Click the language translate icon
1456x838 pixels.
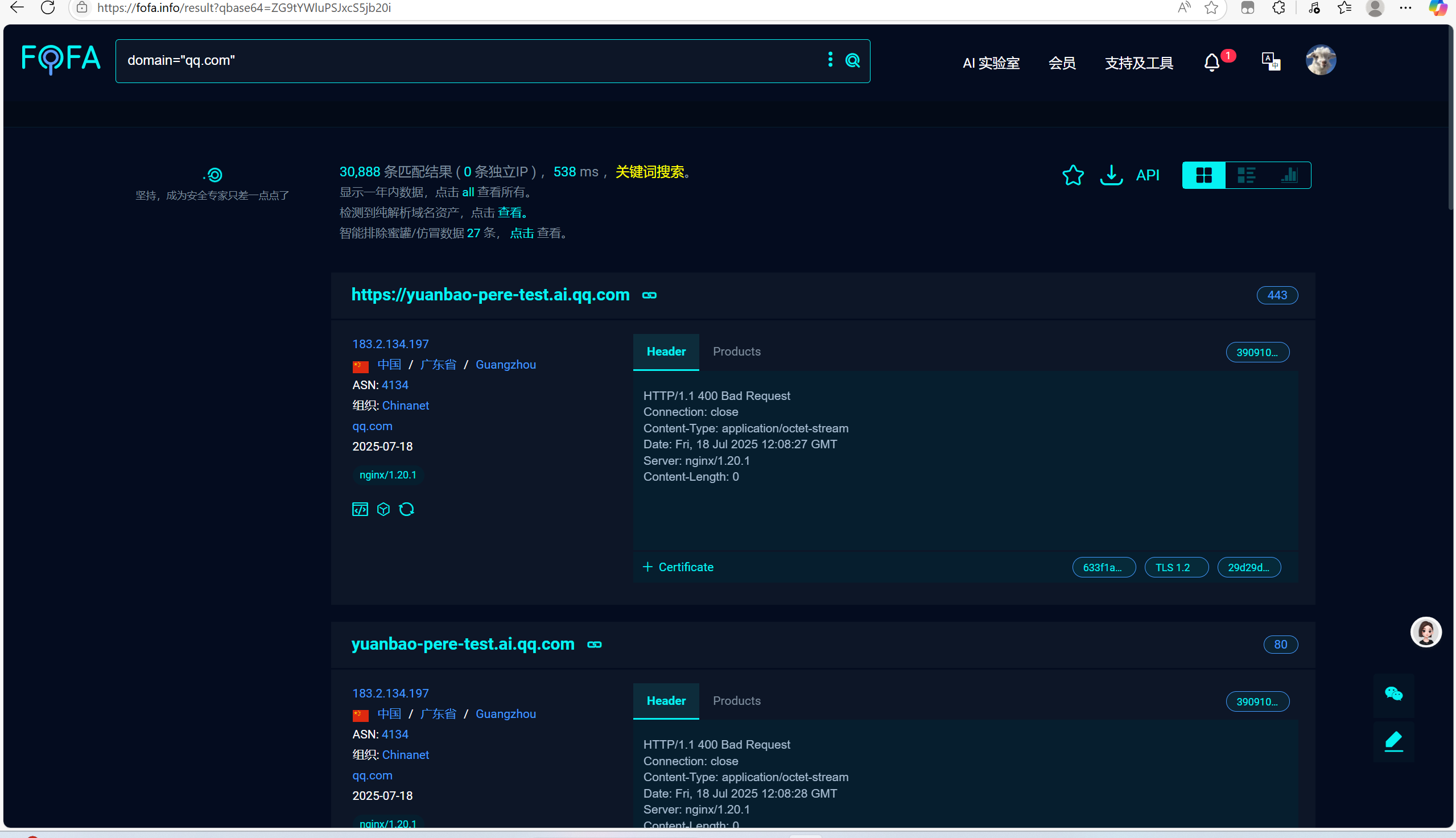(1270, 61)
